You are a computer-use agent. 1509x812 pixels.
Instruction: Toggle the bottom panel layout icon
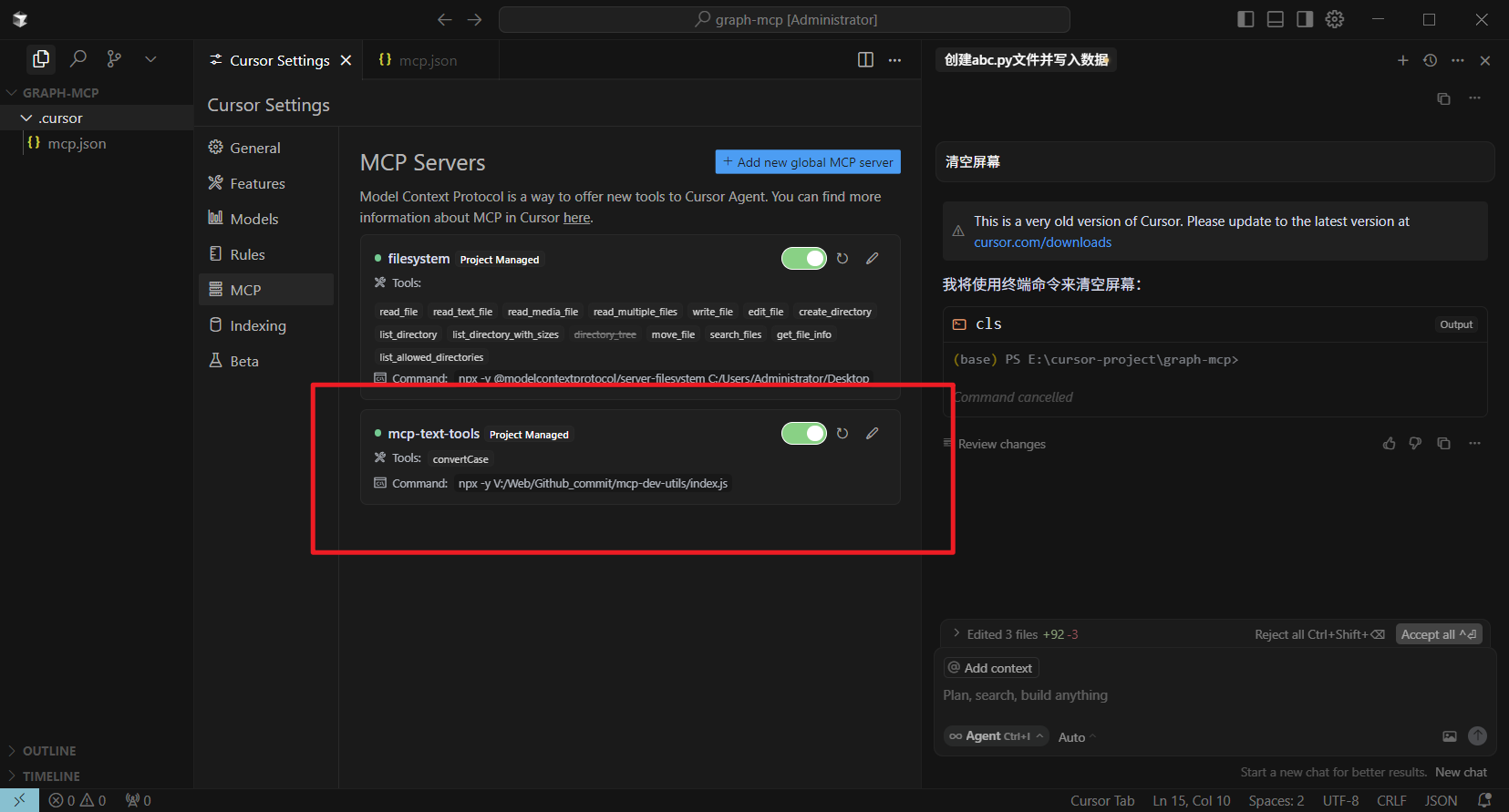(x=1276, y=19)
